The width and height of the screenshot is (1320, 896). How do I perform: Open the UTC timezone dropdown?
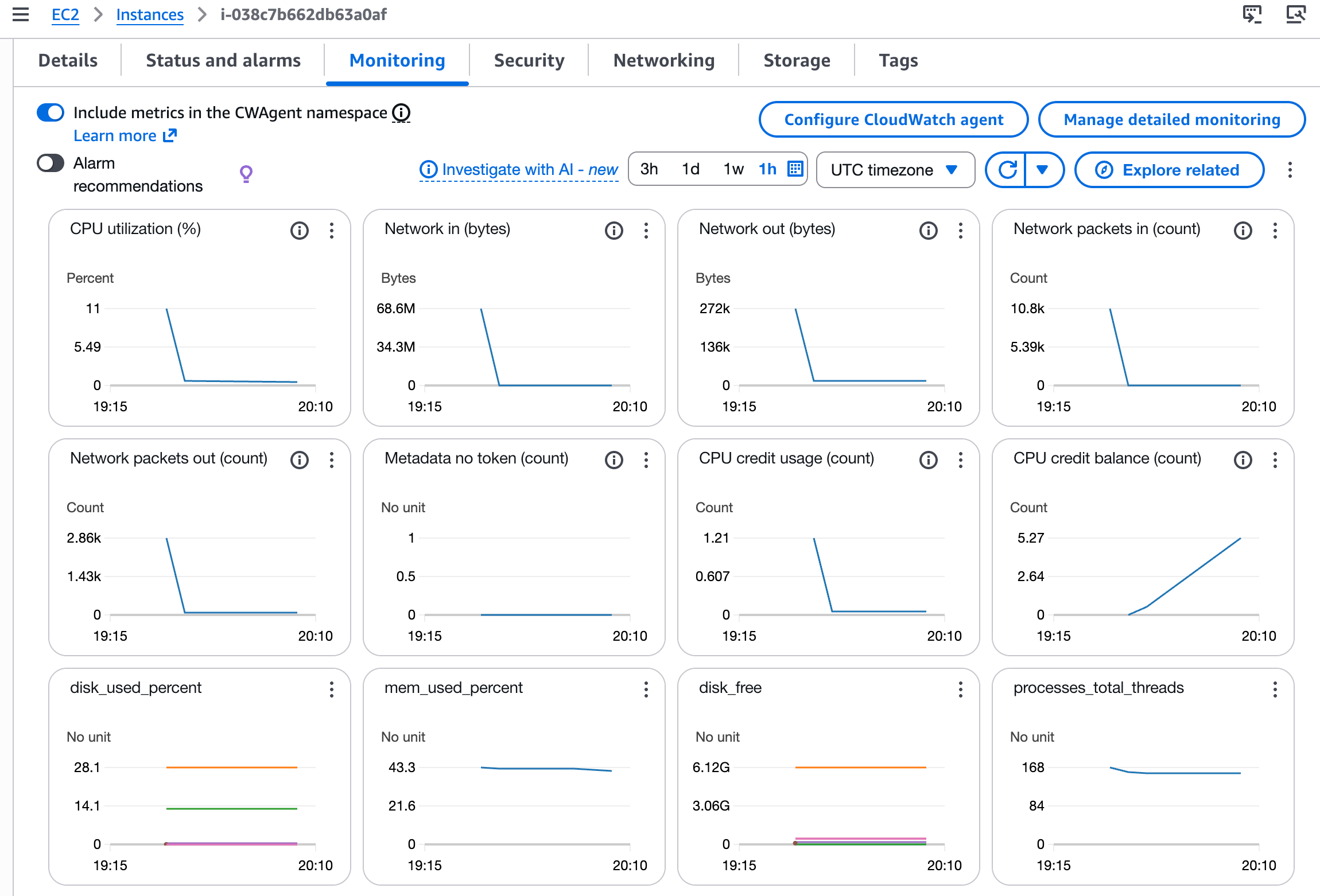click(x=895, y=170)
